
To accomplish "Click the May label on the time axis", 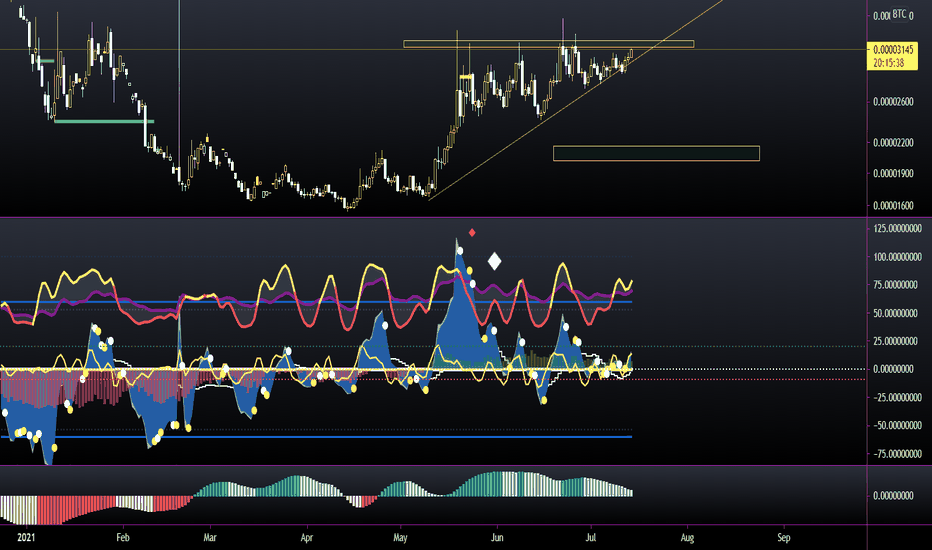I will point(401,538).
